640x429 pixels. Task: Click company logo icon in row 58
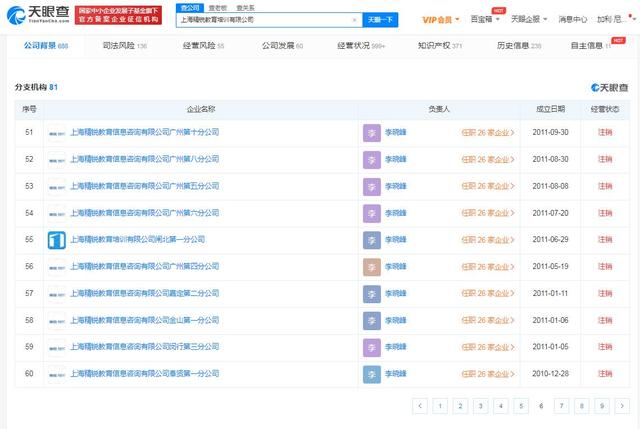[57, 321]
